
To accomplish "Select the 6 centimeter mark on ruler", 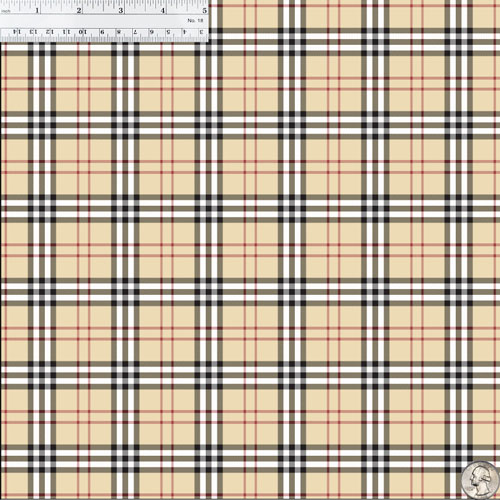I will [x=151, y=32].
